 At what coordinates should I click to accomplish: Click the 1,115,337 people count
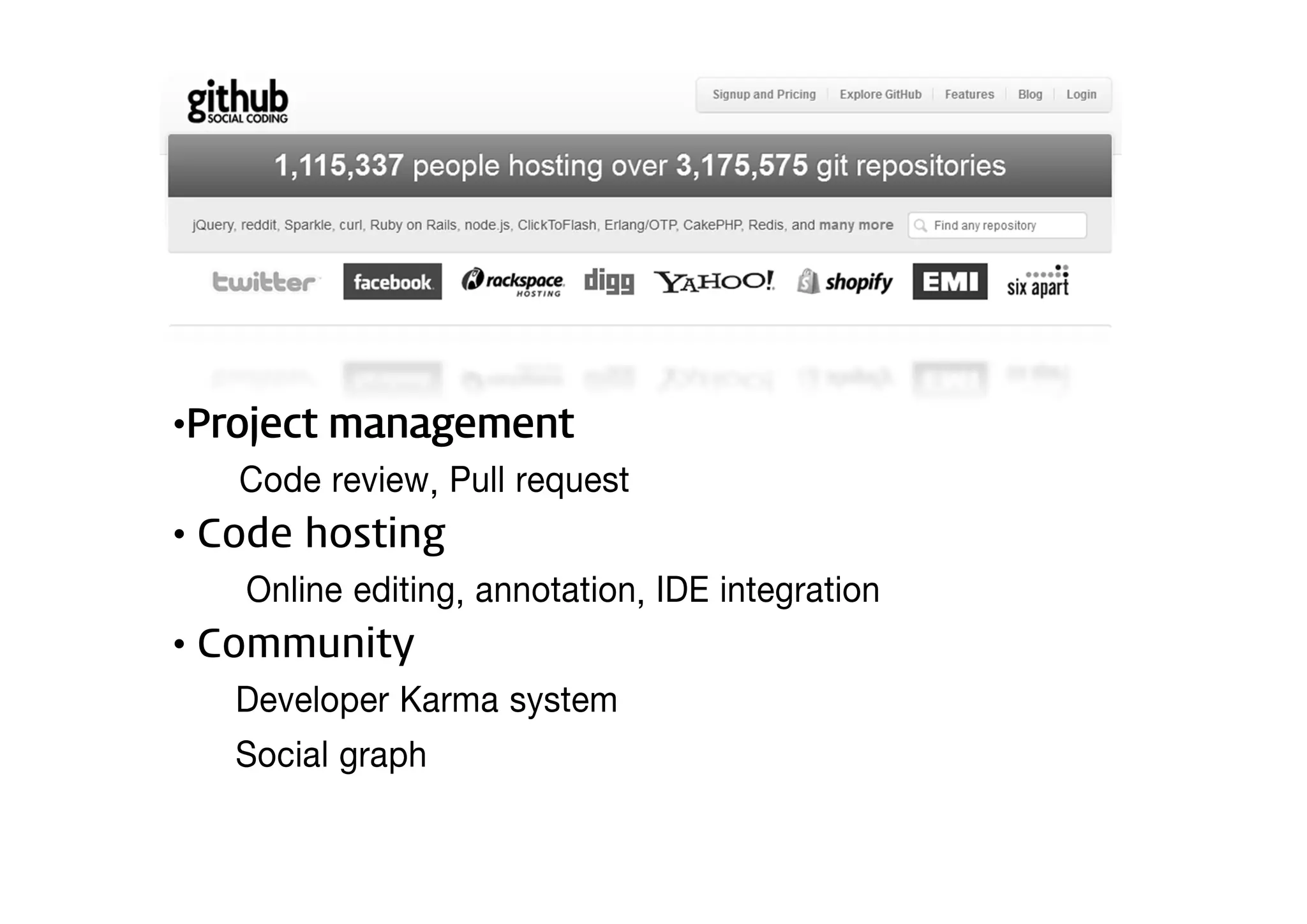pos(339,166)
